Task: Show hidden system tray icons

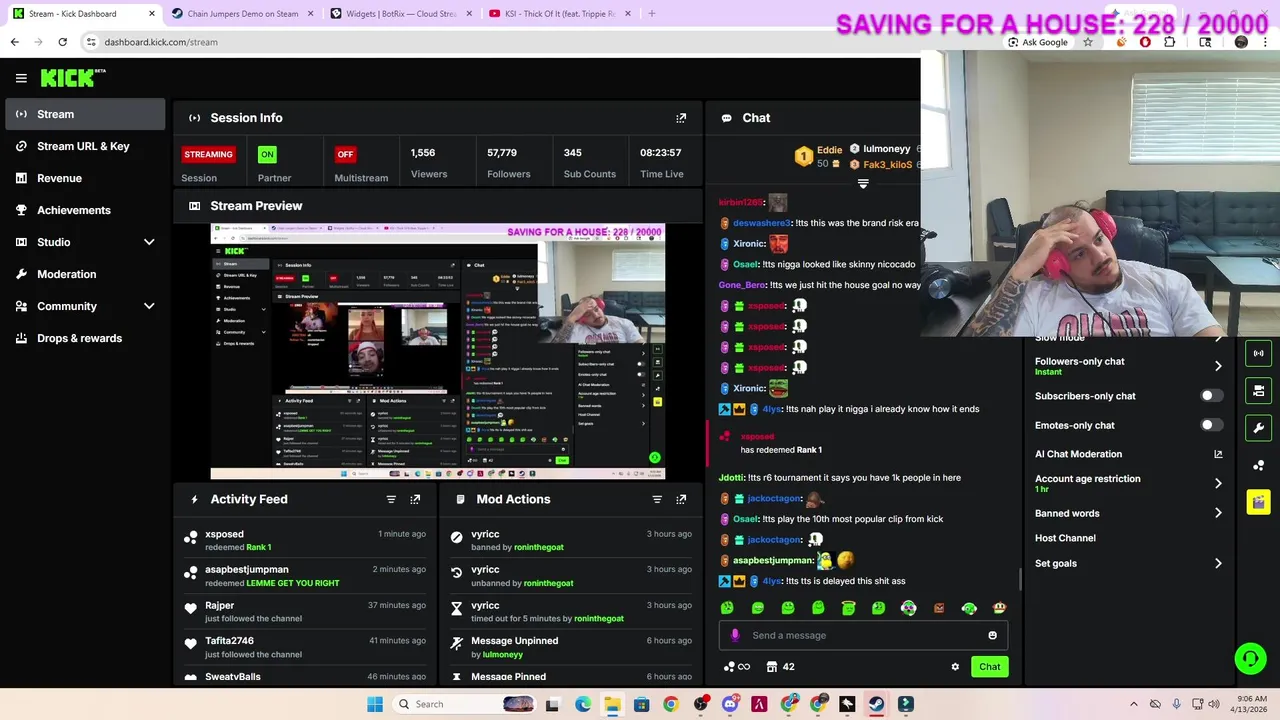Action: (x=1133, y=704)
